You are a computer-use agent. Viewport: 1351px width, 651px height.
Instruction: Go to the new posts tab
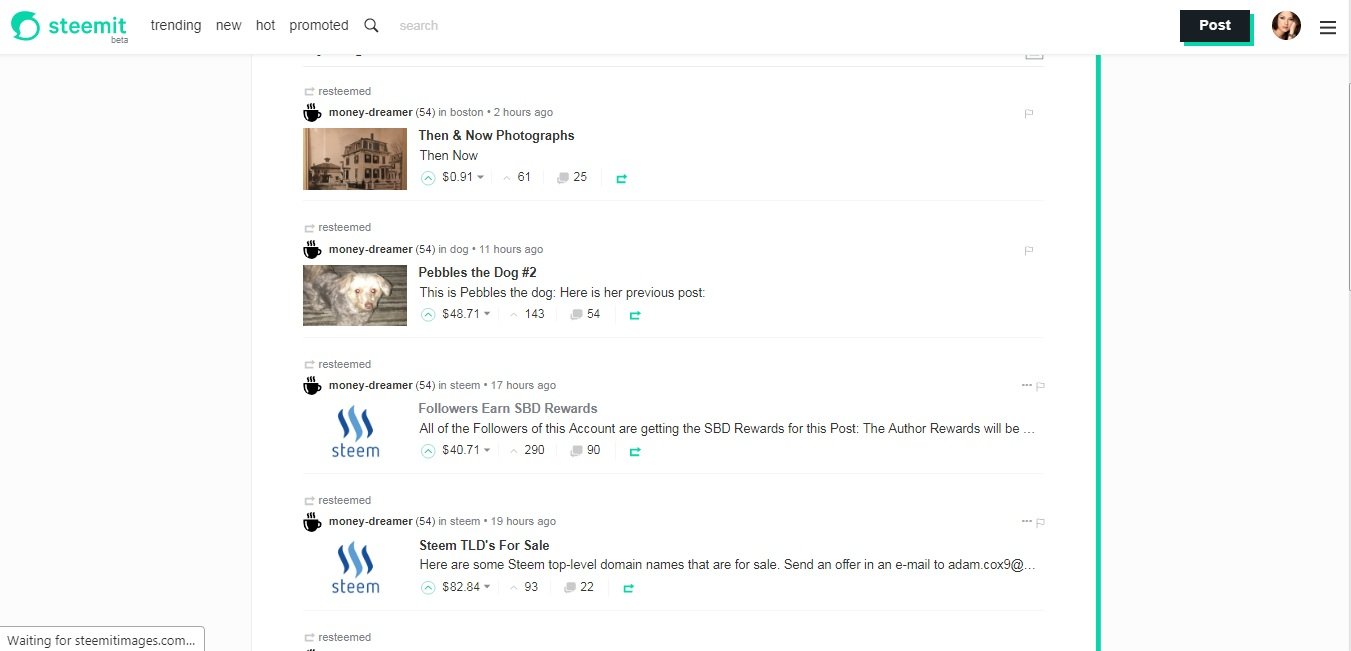point(229,25)
